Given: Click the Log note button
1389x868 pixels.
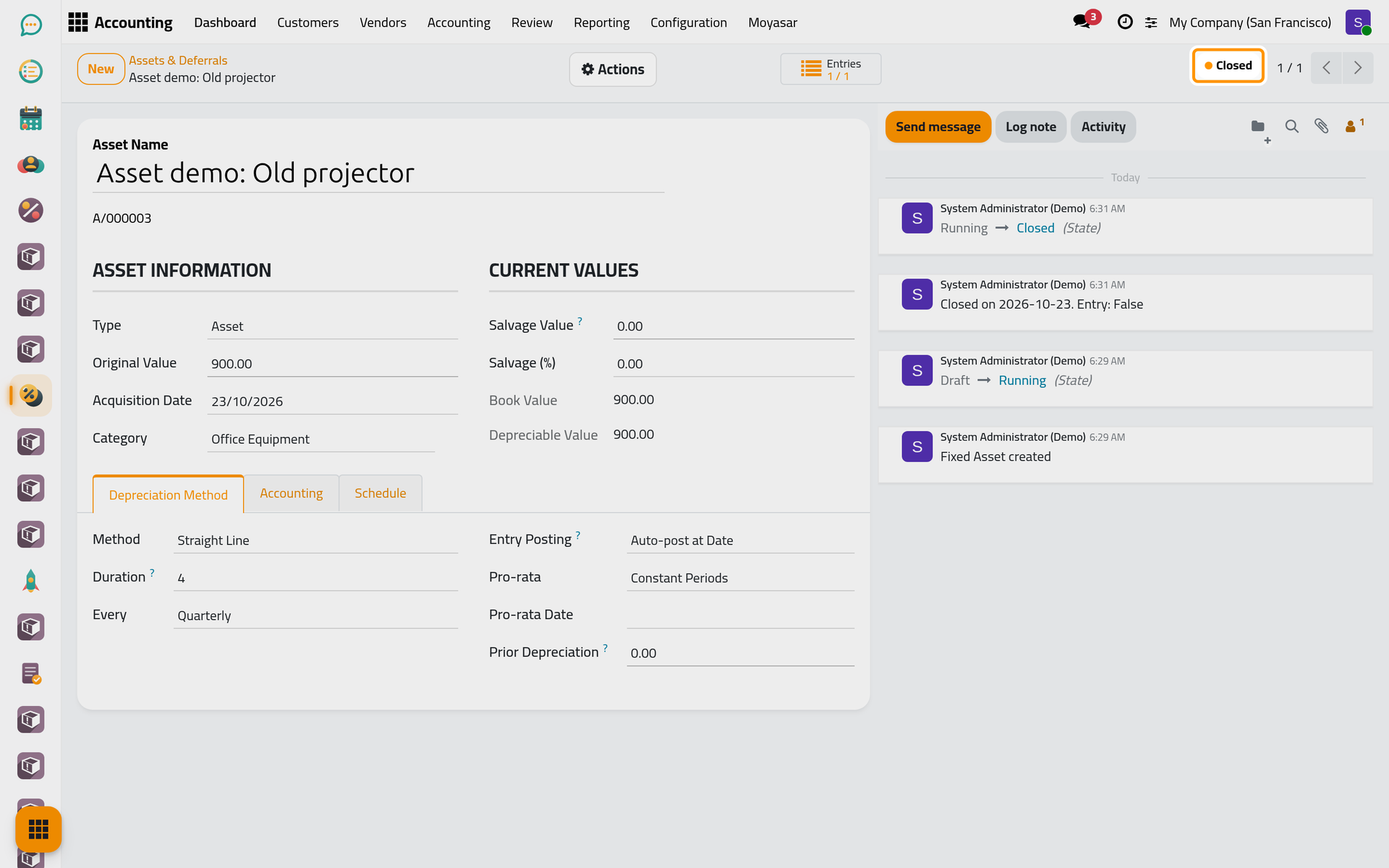Looking at the screenshot, I should click(x=1030, y=127).
